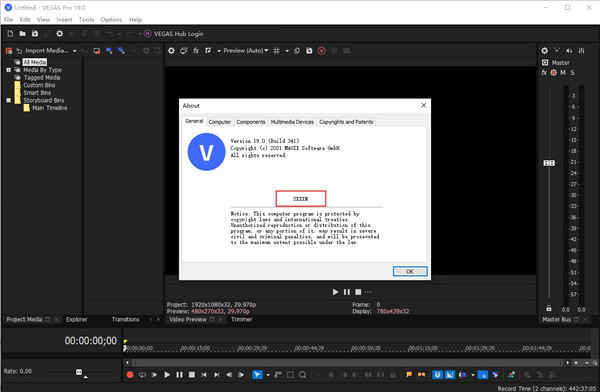The width and height of the screenshot is (600, 392).
Task: Copy preview snapshot to clipboard icon
Action: coord(297,51)
